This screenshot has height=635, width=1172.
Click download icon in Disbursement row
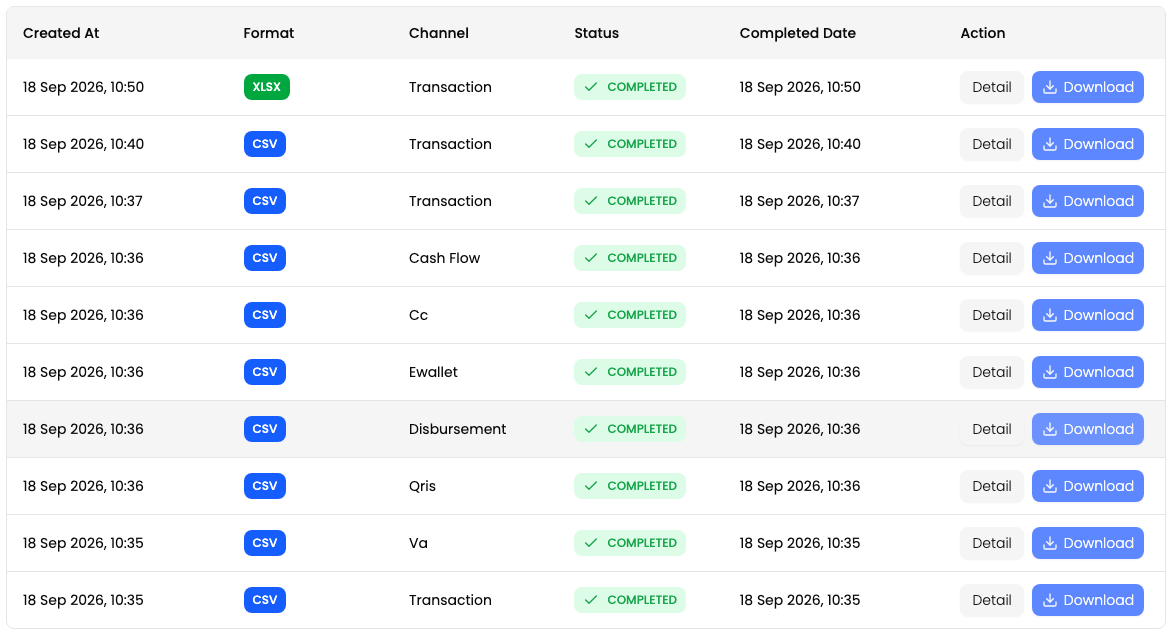click(x=1049, y=429)
